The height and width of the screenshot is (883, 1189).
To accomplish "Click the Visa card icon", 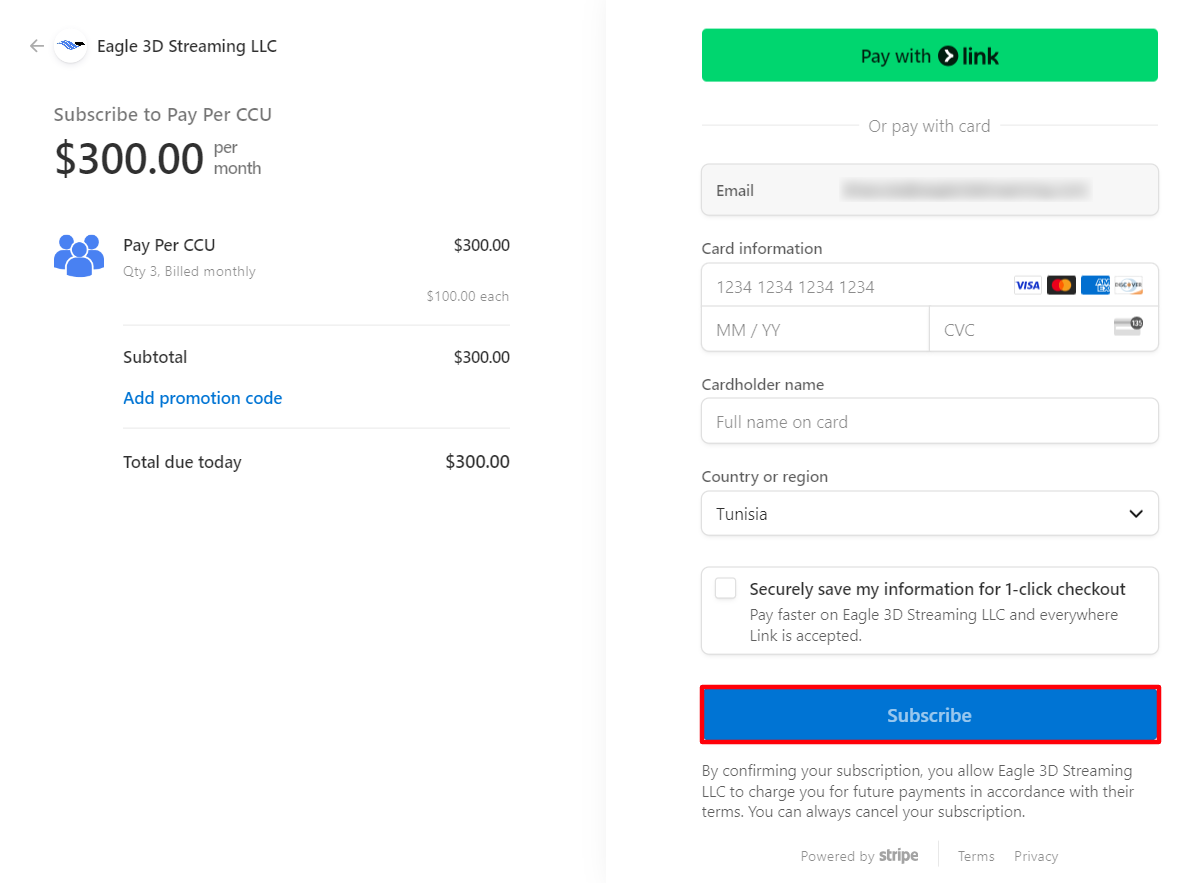I will 1027,286.
